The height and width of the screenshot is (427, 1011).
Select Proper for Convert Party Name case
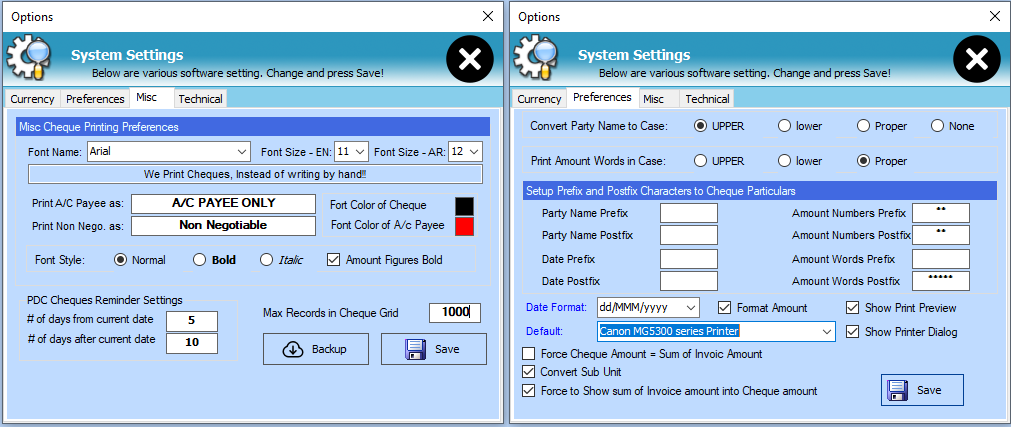[x=863, y=126]
